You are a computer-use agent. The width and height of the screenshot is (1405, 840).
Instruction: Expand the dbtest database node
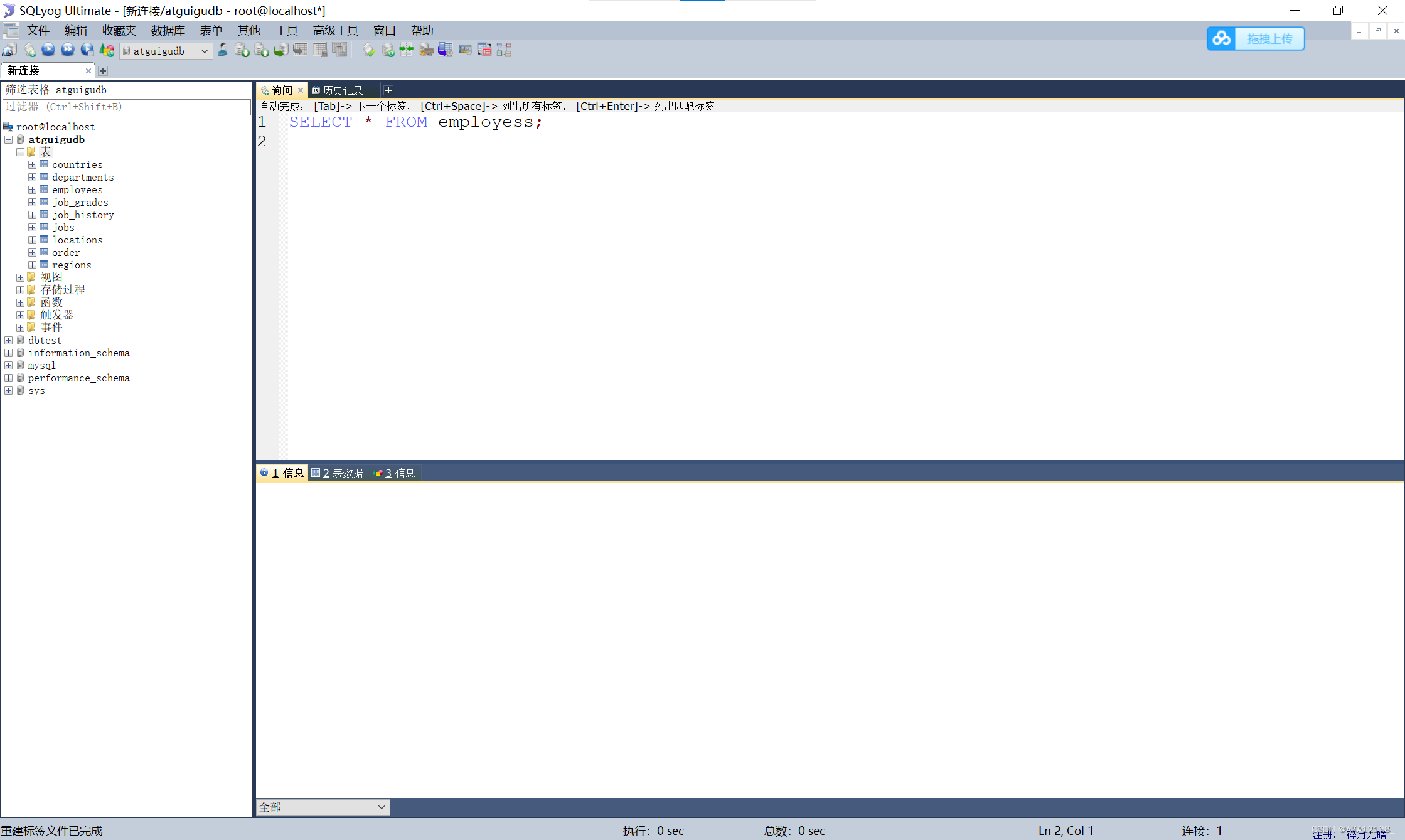8,340
